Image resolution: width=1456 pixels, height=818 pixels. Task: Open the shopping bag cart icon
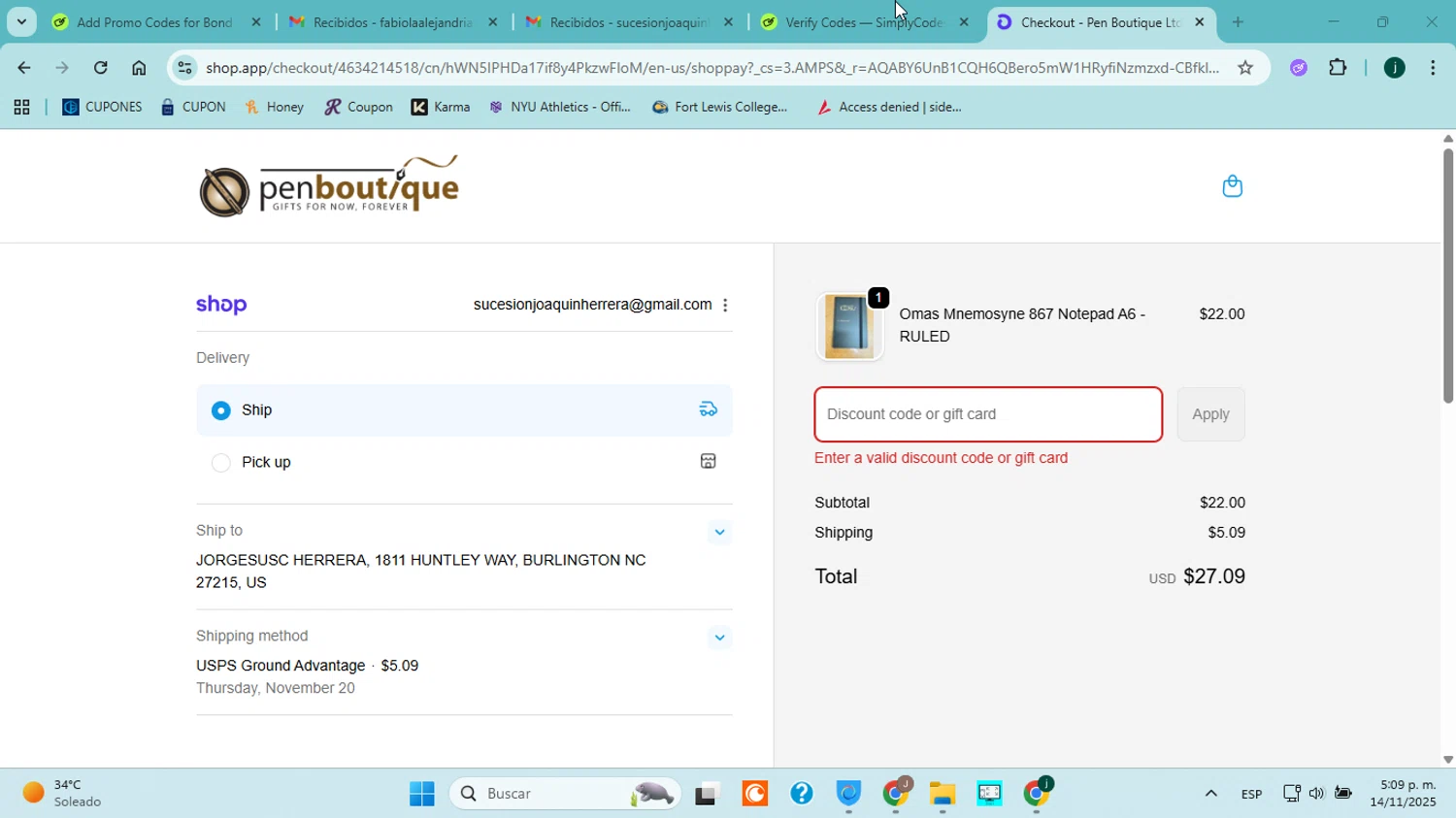pyautogui.click(x=1232, y=185)
